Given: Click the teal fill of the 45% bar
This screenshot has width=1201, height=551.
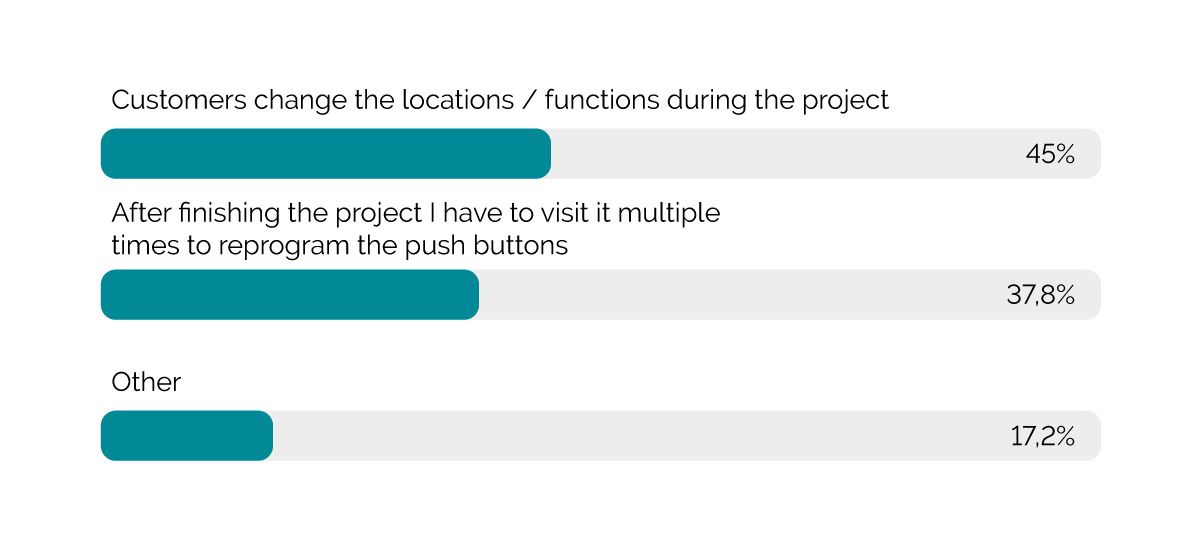Looking at the screenshot, I should click(325, 154).
